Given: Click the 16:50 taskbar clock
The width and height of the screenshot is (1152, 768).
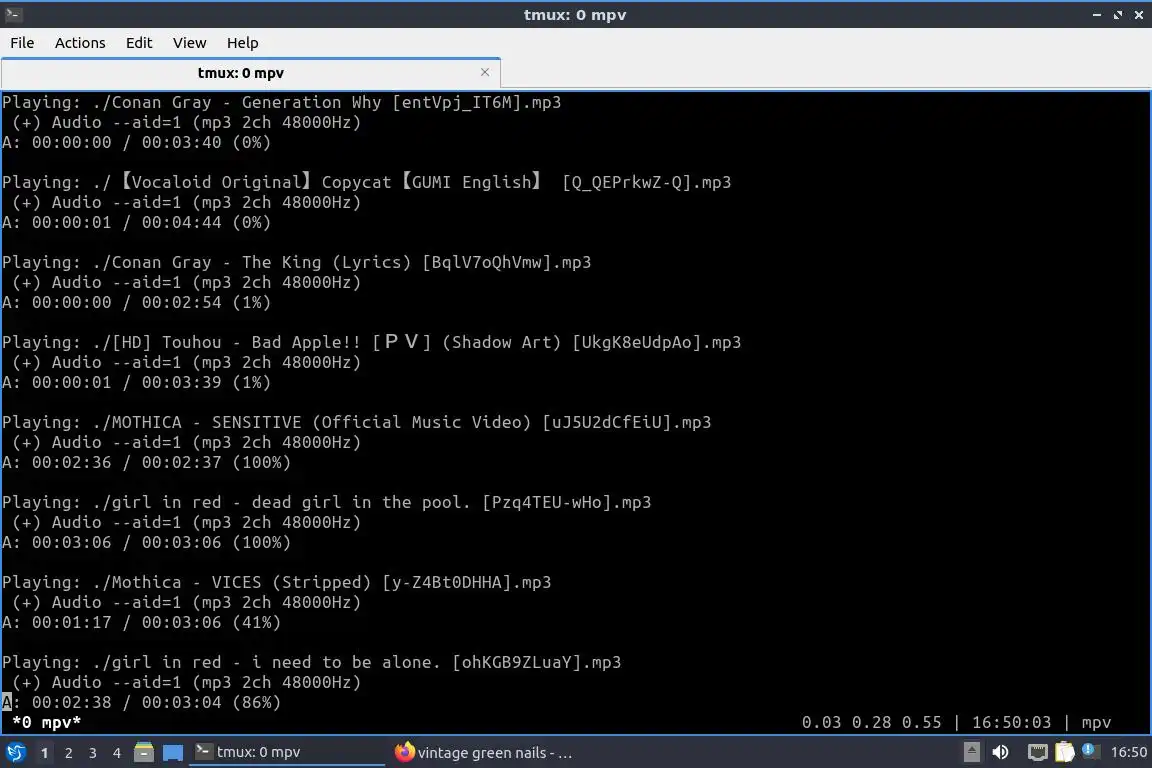Looking at the screenshot, I should [1128, 752].
